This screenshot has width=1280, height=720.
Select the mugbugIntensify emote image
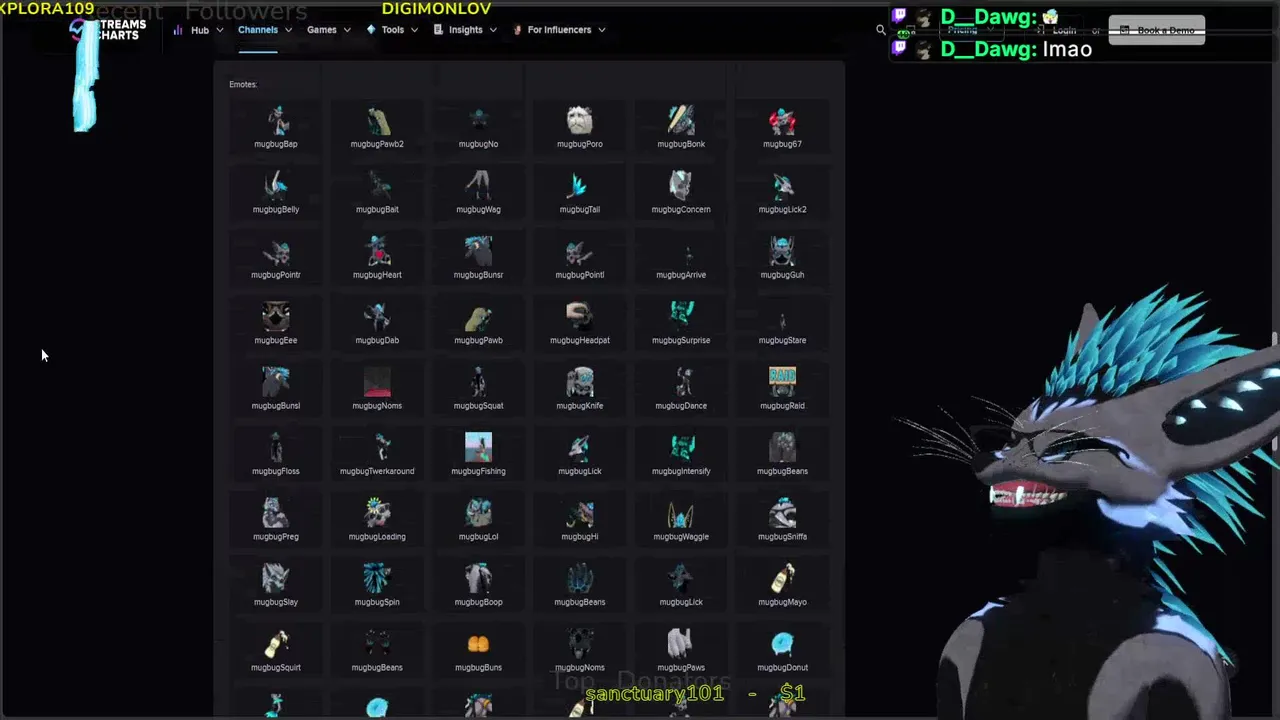point(681,448)
